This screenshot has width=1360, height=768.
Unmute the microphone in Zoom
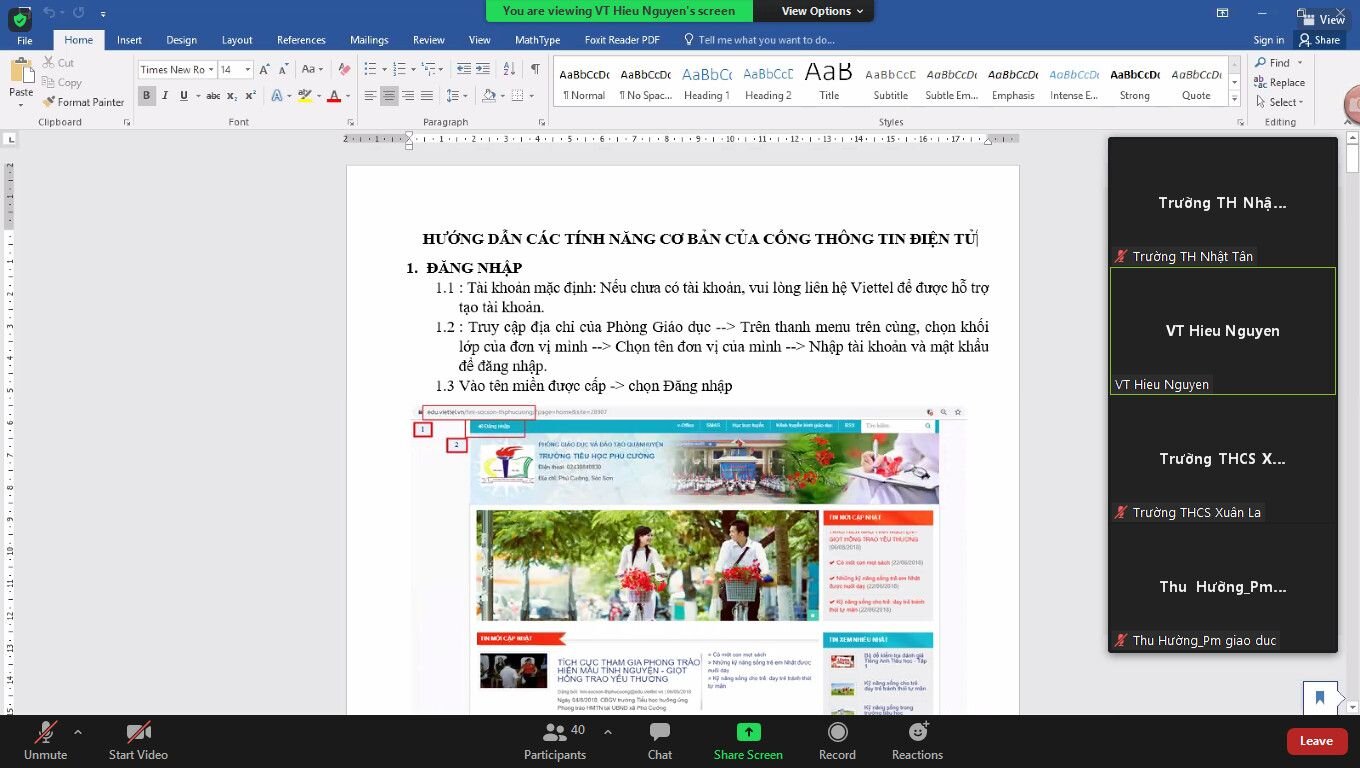pos(45,740)
